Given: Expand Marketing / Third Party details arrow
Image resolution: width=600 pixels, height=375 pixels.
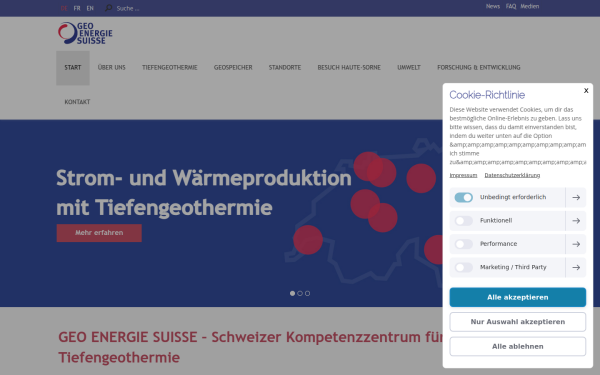Looking at the screenshot, I should point(576,267).
